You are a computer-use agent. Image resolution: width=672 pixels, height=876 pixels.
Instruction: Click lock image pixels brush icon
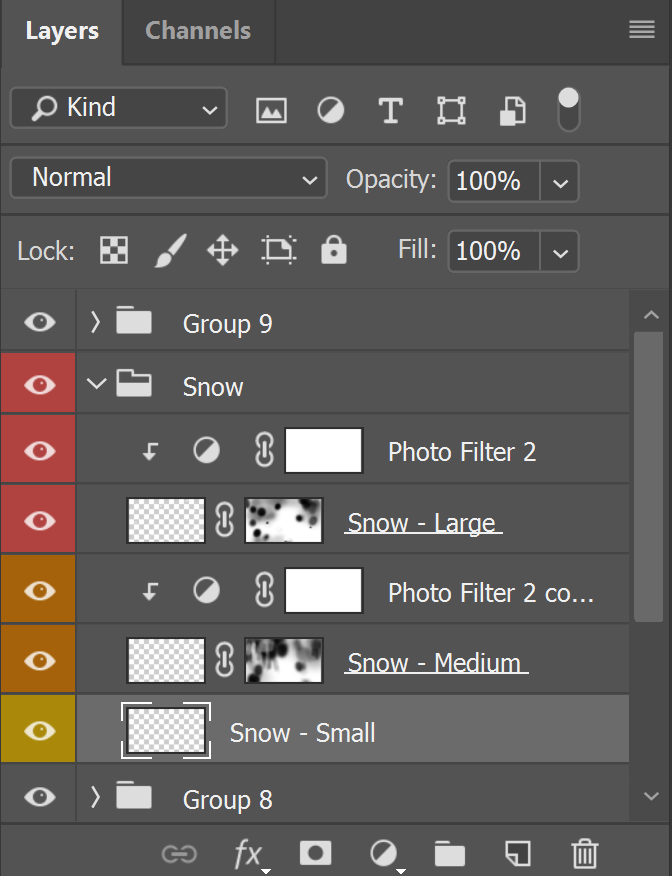point(170,250)
